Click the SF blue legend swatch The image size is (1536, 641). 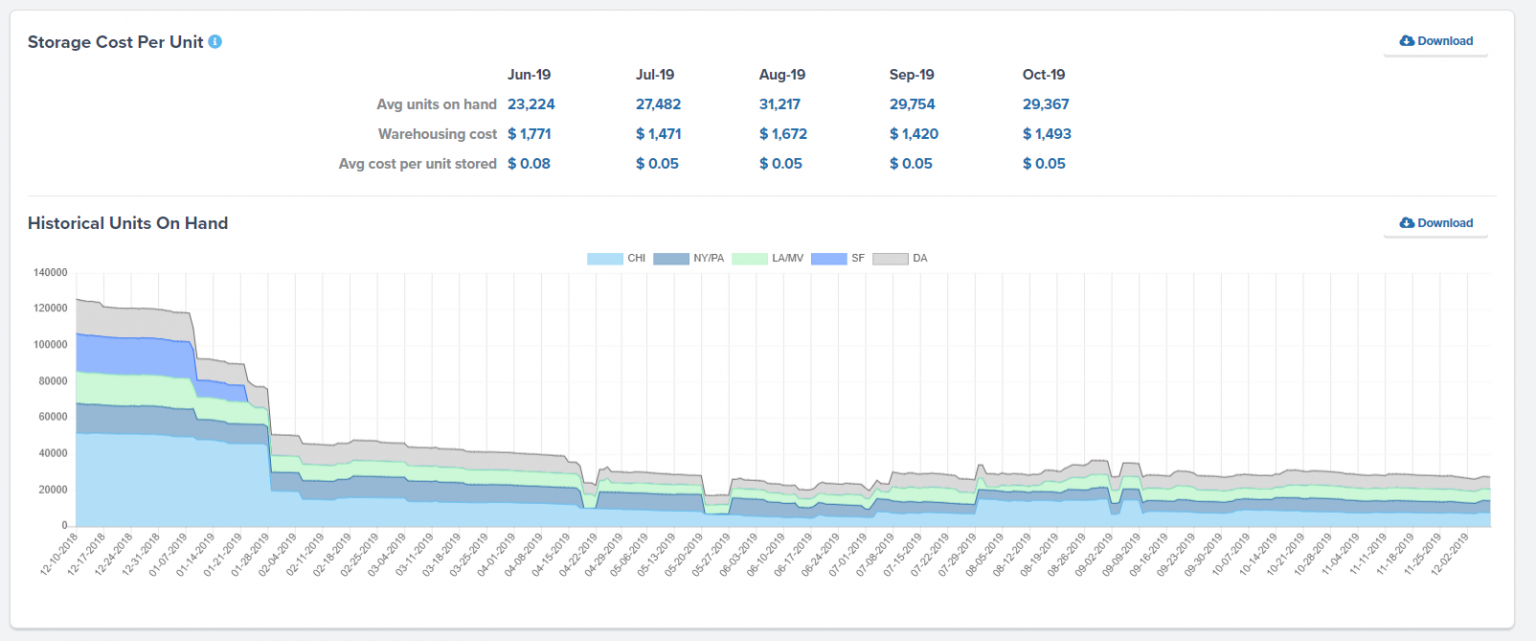(826, 259)
